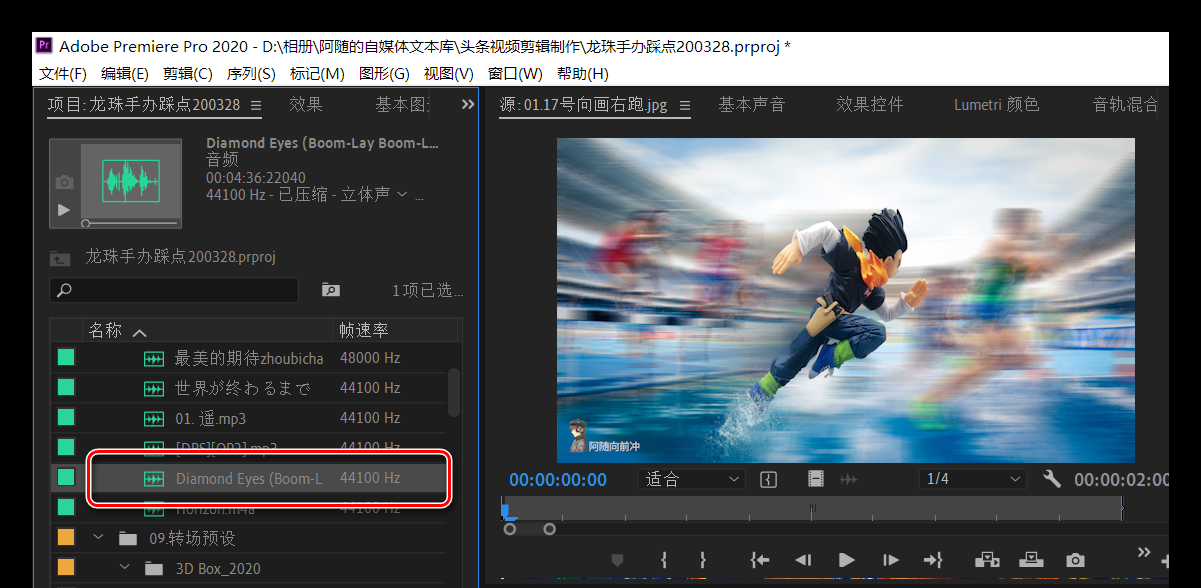Viewport: 1201px width, 588px height.
Task: Open the 文件(F) menu
Action: (63, 74)
